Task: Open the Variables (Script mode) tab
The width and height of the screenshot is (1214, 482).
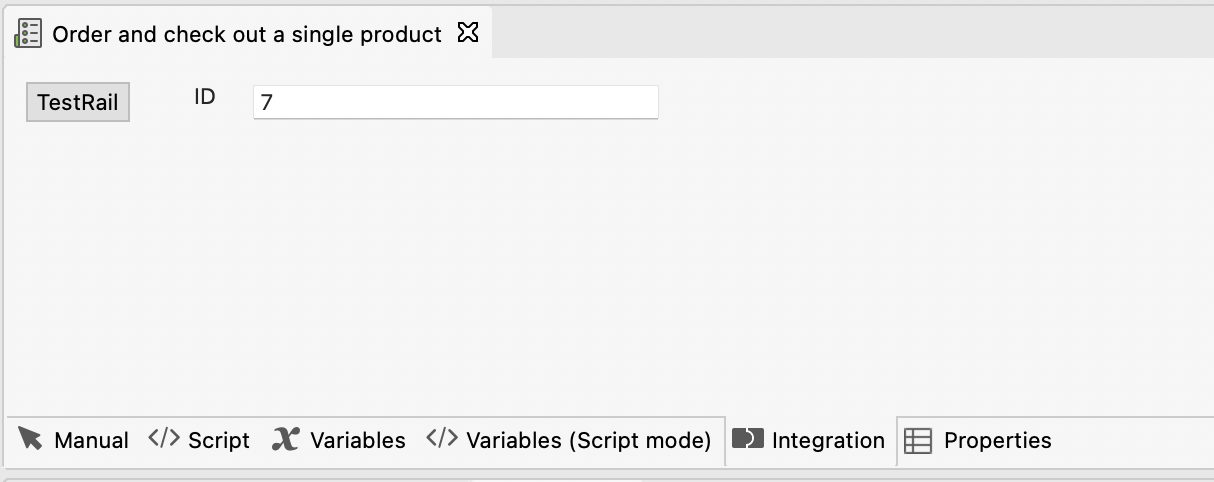Action: [x=588, y=440]
